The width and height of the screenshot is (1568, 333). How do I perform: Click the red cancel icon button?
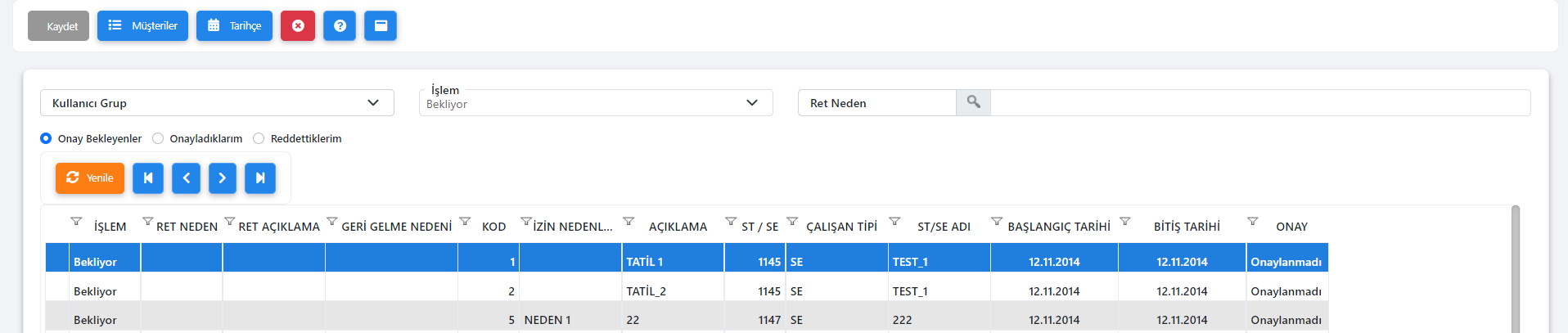point(298,26)
